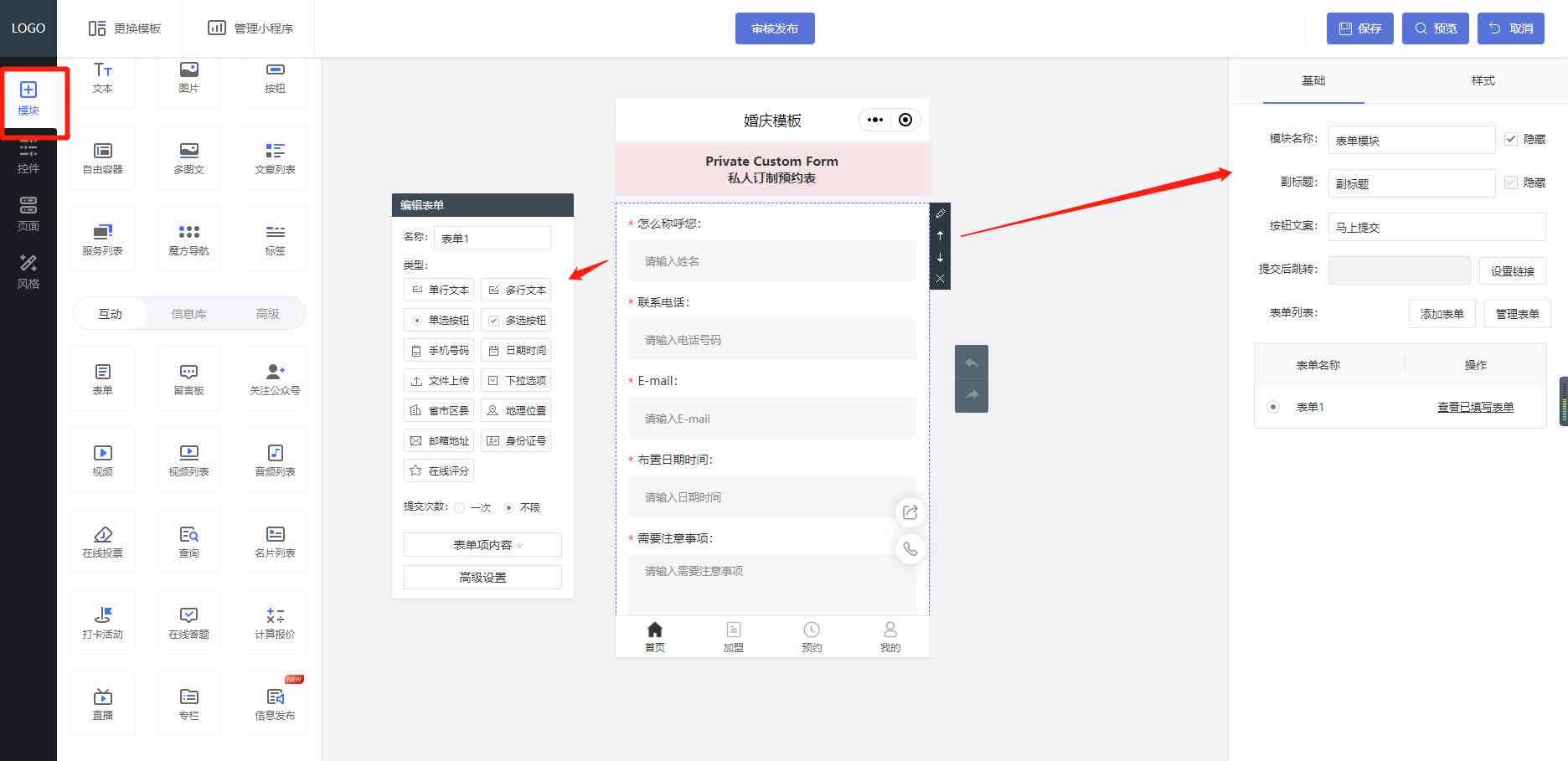1568x761 pixels.
Task: Switch to the 基础 tab
Action: click(1313, 80)
